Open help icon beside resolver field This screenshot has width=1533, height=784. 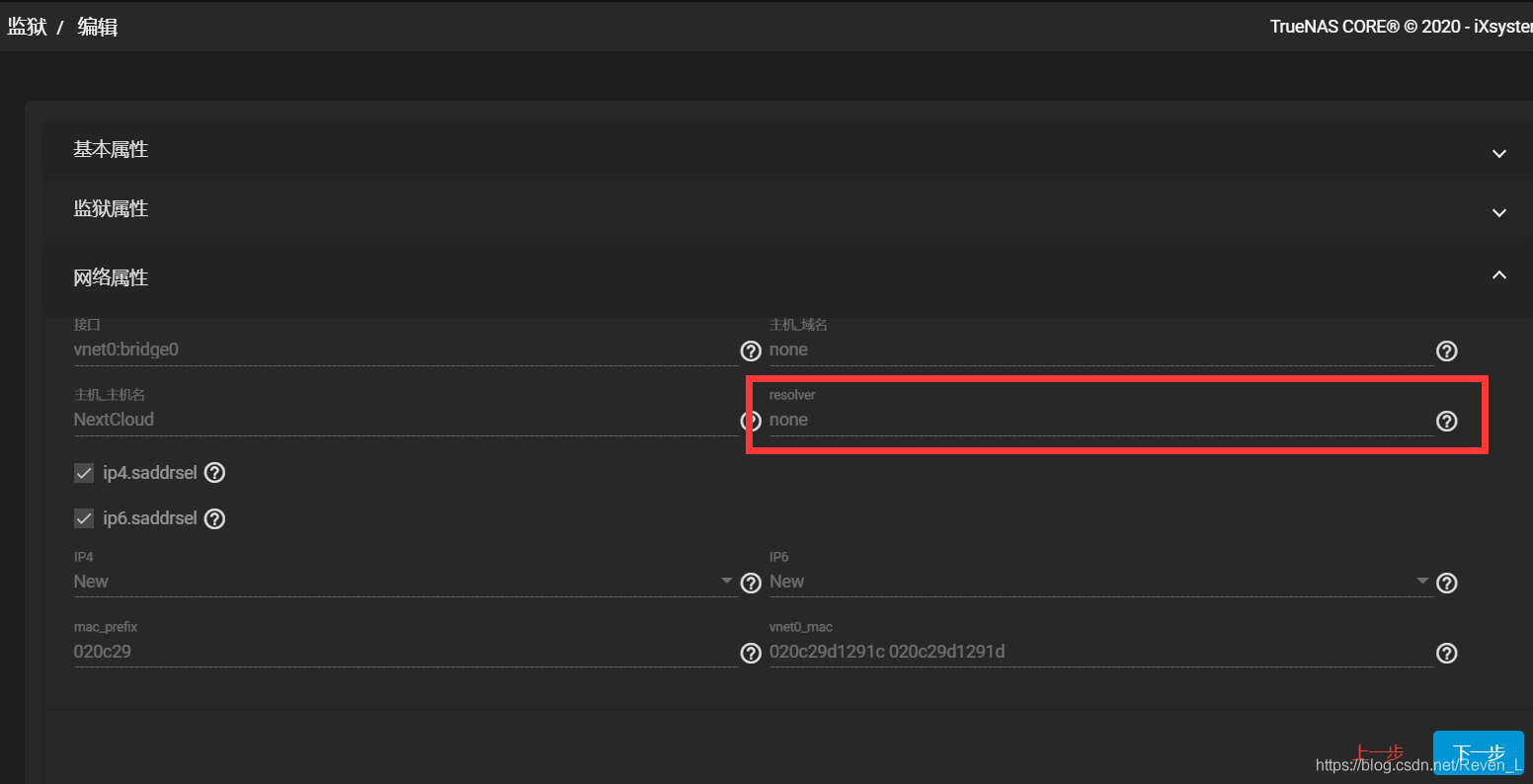1446,422
